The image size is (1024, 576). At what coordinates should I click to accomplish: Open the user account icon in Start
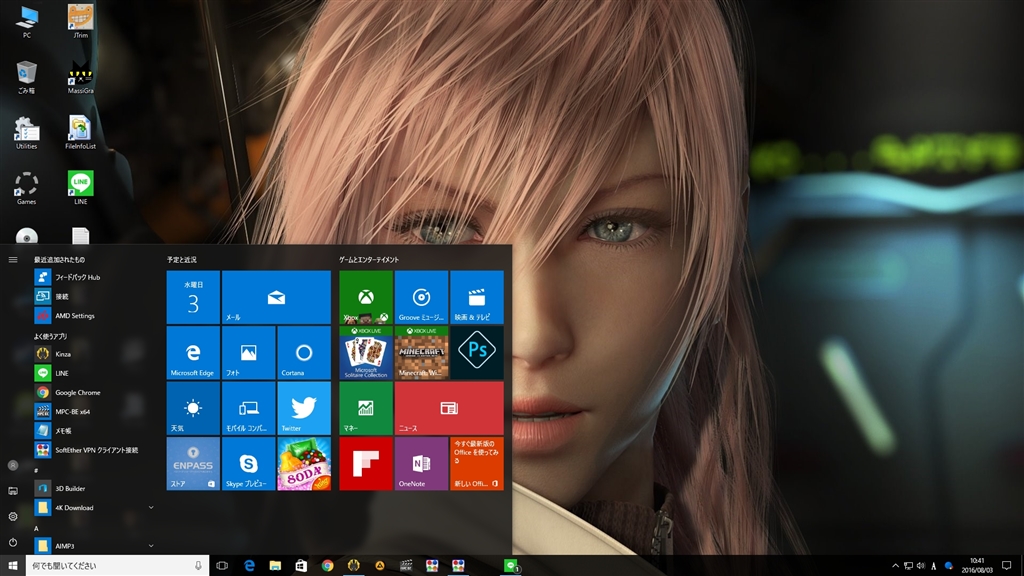coord(13,466)
